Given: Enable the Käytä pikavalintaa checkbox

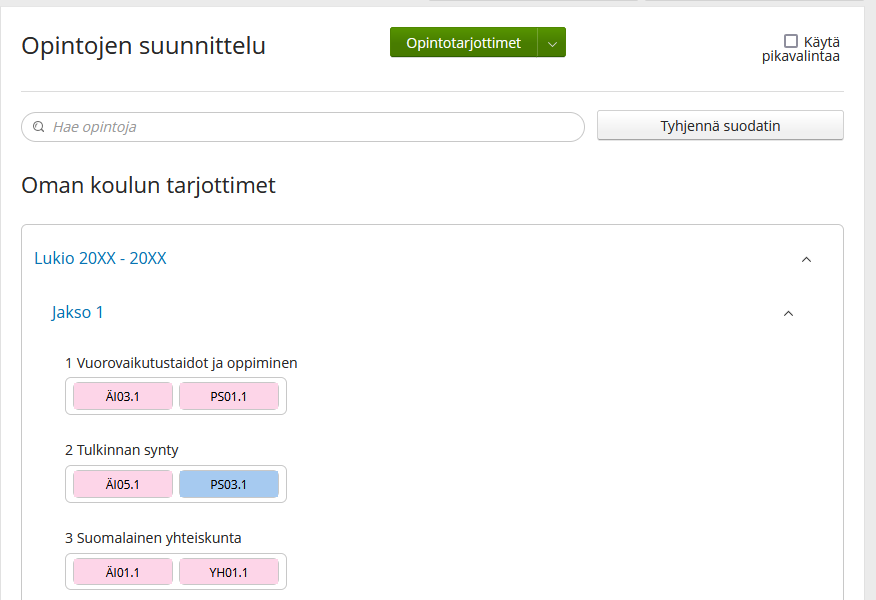Looking at the screenshot, I should 791,41.
